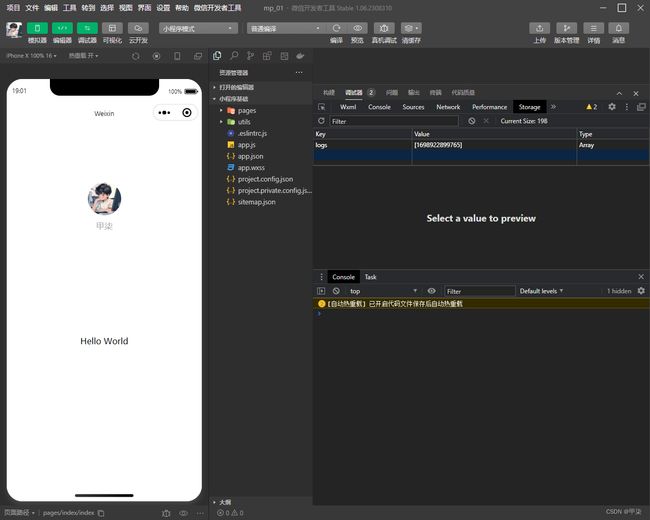Screen dimensions: 650x520
Task: Click the warnings count badge
Action: coord(592,107)
